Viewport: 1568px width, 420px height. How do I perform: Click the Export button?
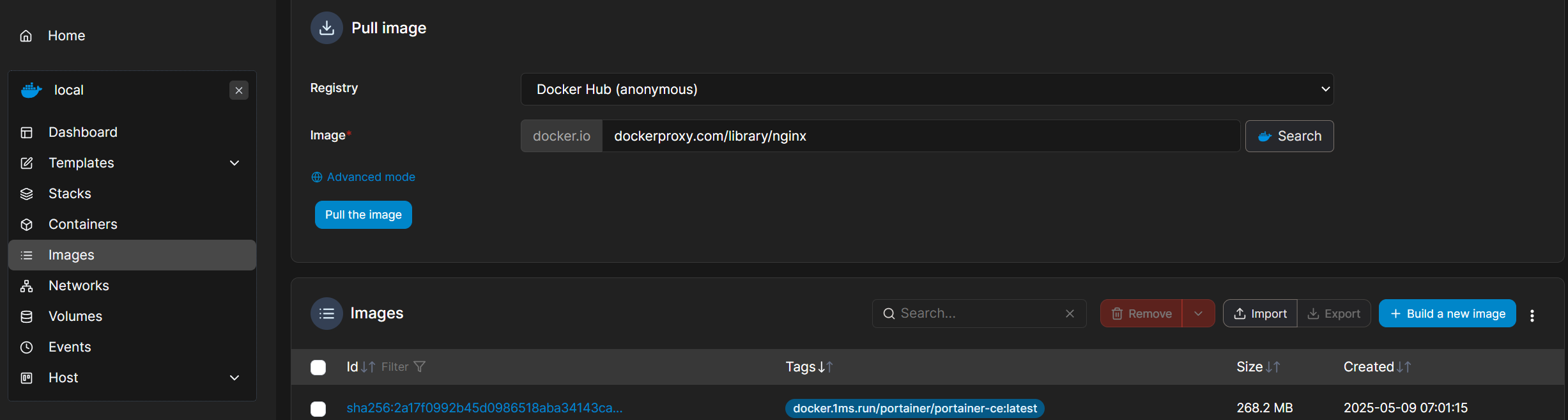tap(1334, 313)
